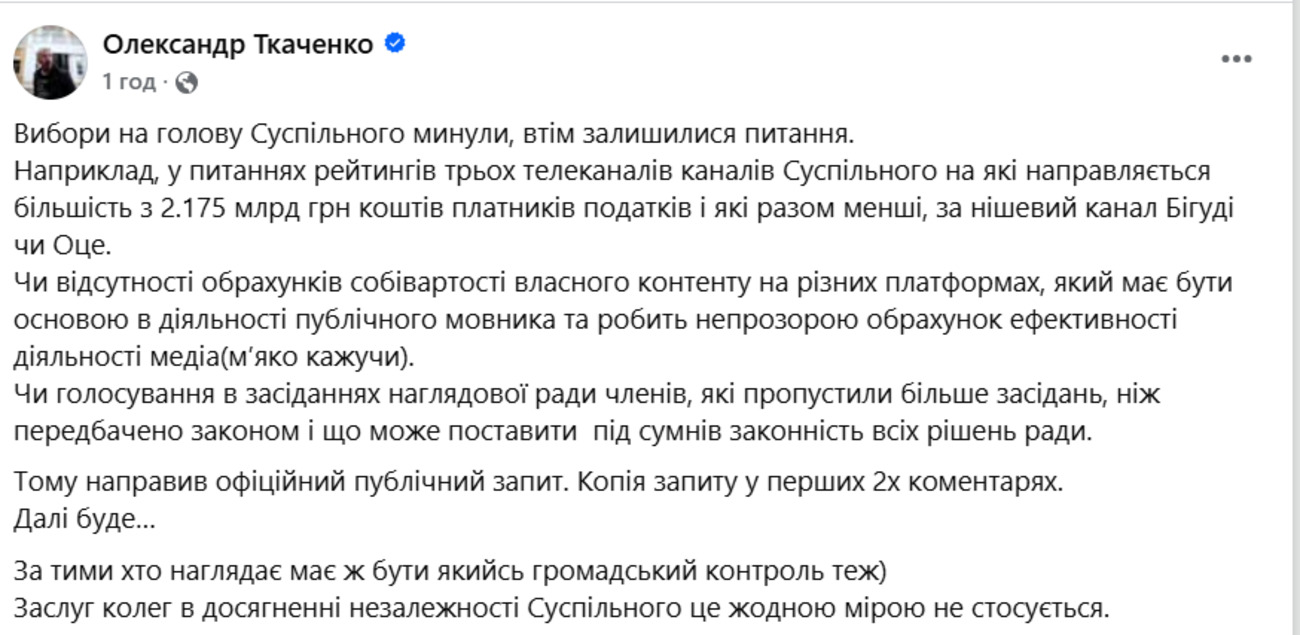Click the final line starting 'Заслуг колег'
The height and width of the screenshot is (635, 1300).
[560, 608]
